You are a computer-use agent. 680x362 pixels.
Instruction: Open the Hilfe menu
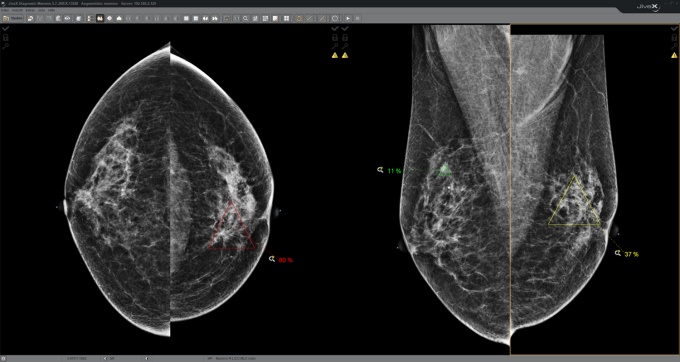click(51, 10)
